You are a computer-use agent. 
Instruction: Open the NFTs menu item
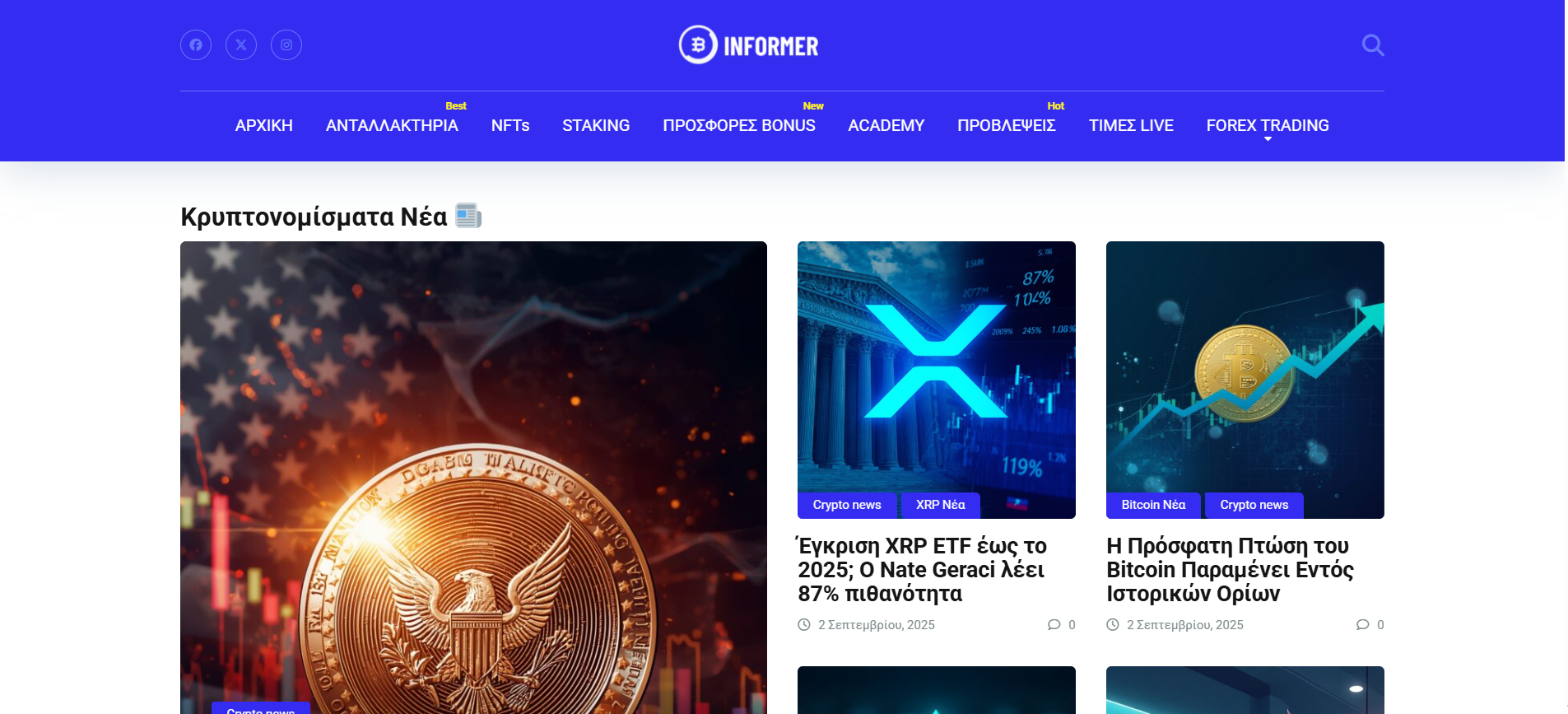coord(510,125)
